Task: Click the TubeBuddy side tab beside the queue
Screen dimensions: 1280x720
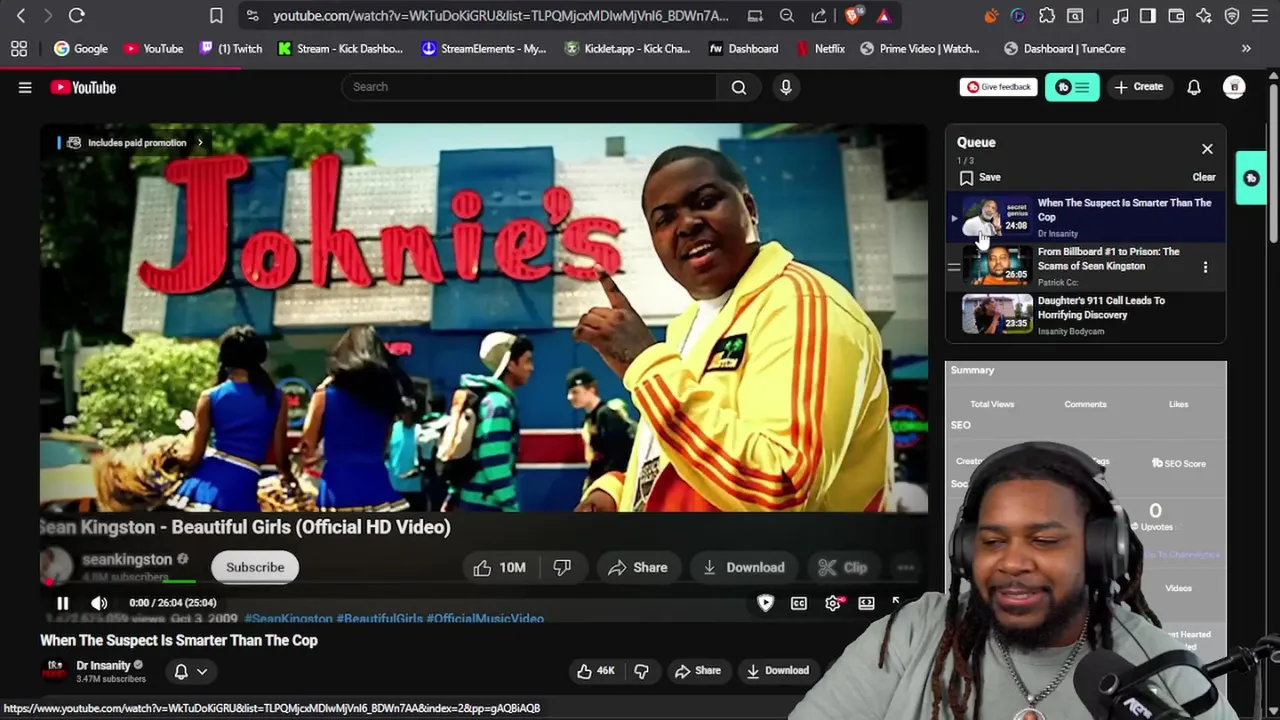Action: click(x=1251, y=178)
